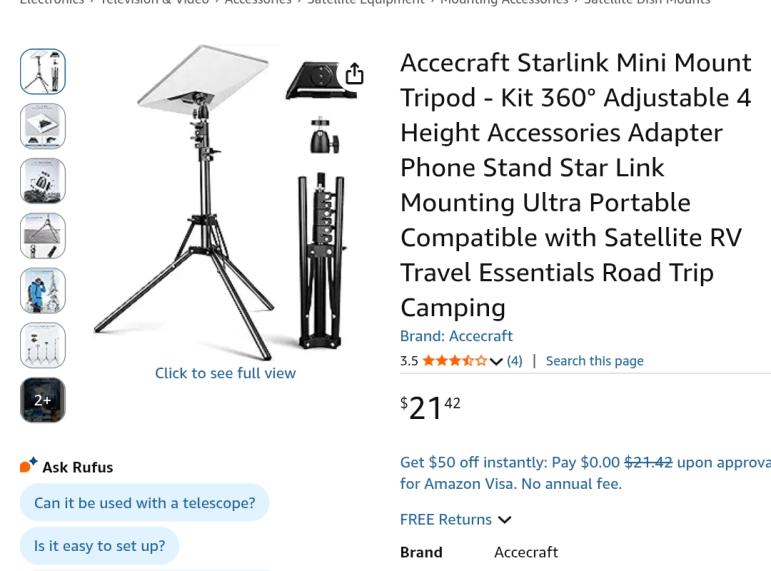Screen dimensions: 771x571
Task: Select the fourth product thumbnail
Action: [43, 236]
